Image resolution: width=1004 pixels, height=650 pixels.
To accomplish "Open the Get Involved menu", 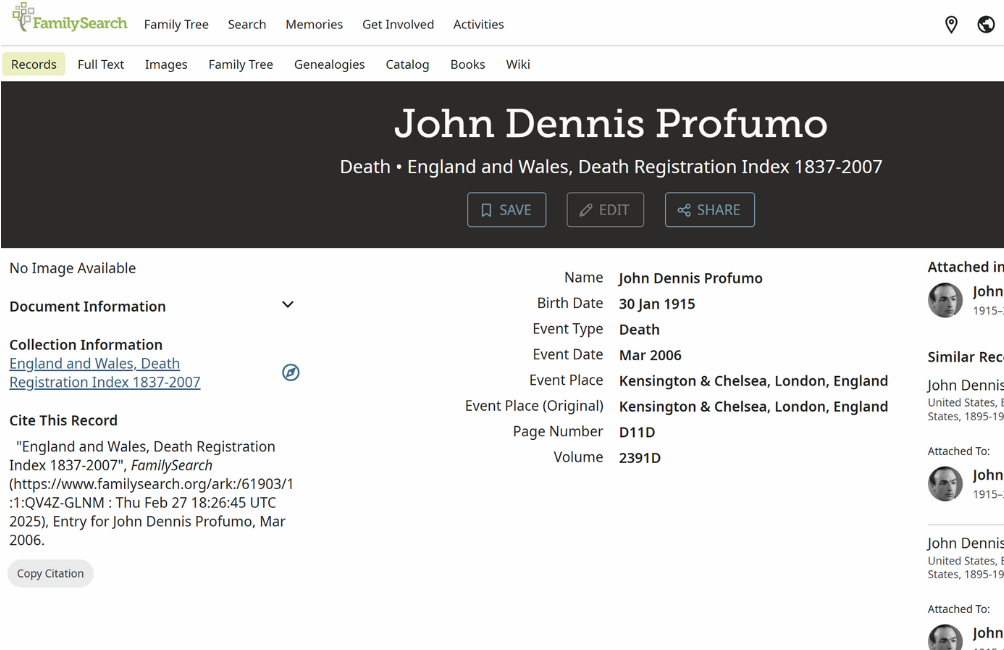I will (398, 24).
